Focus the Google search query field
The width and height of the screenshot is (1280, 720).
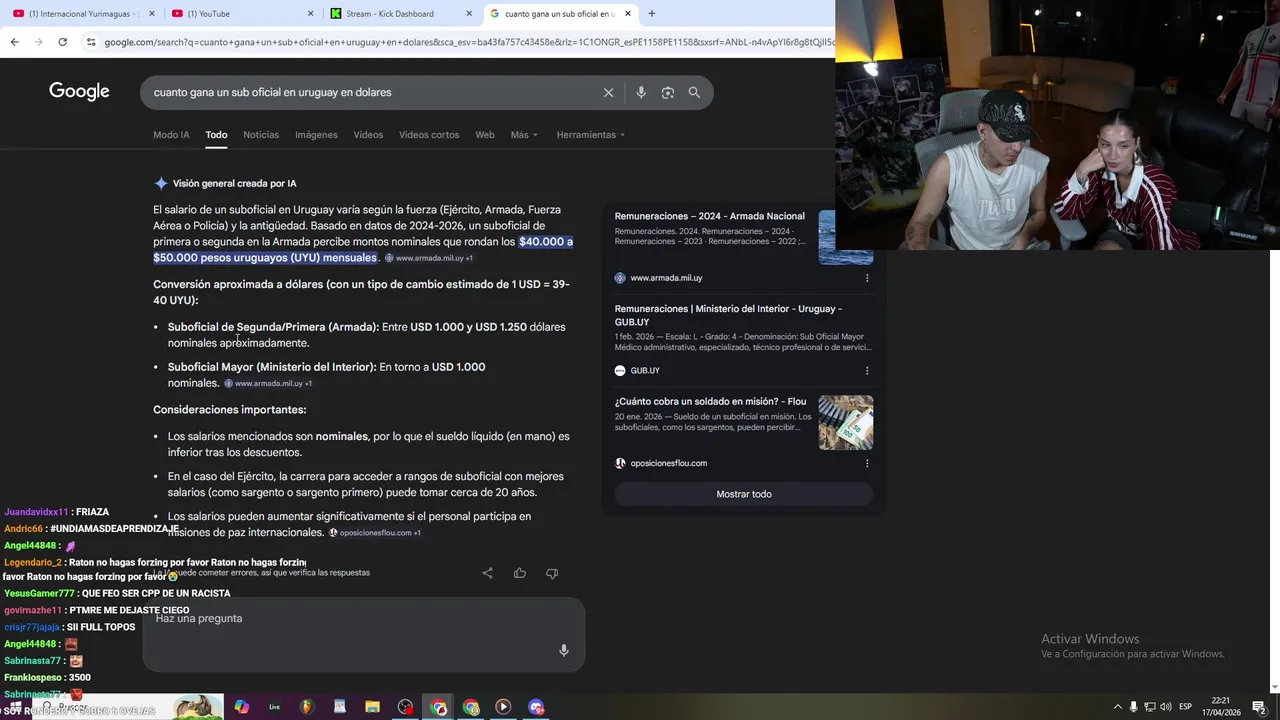(370, 92)
